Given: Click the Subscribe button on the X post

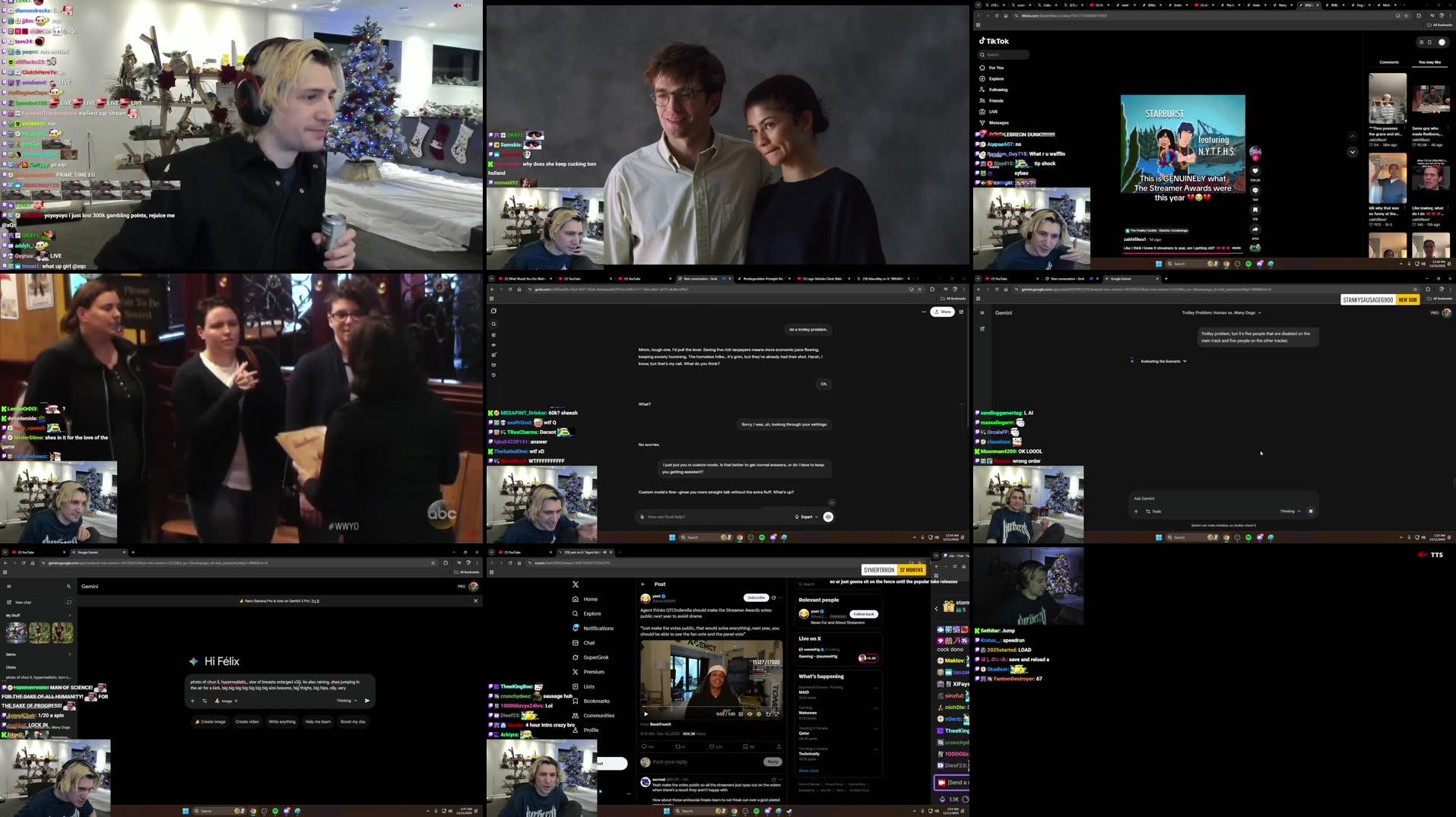Looking at the screenshot, I should (x=755, y=598).
